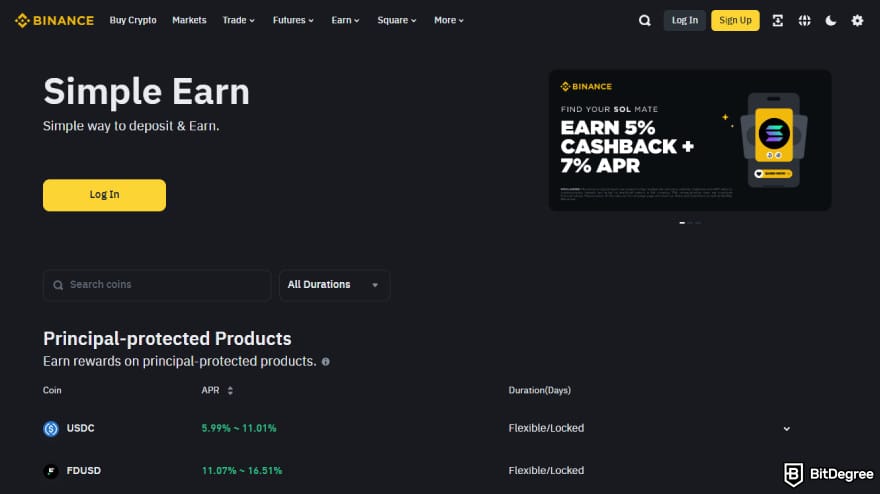The image size is (880, 494).
Task: Open the More dropdown menu
Action: click(x=449, y=20)
